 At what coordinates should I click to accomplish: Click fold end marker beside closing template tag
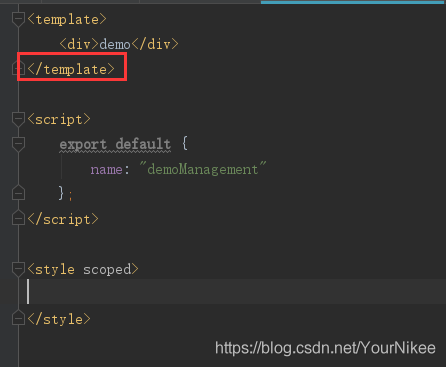click(x=17, y=68)
